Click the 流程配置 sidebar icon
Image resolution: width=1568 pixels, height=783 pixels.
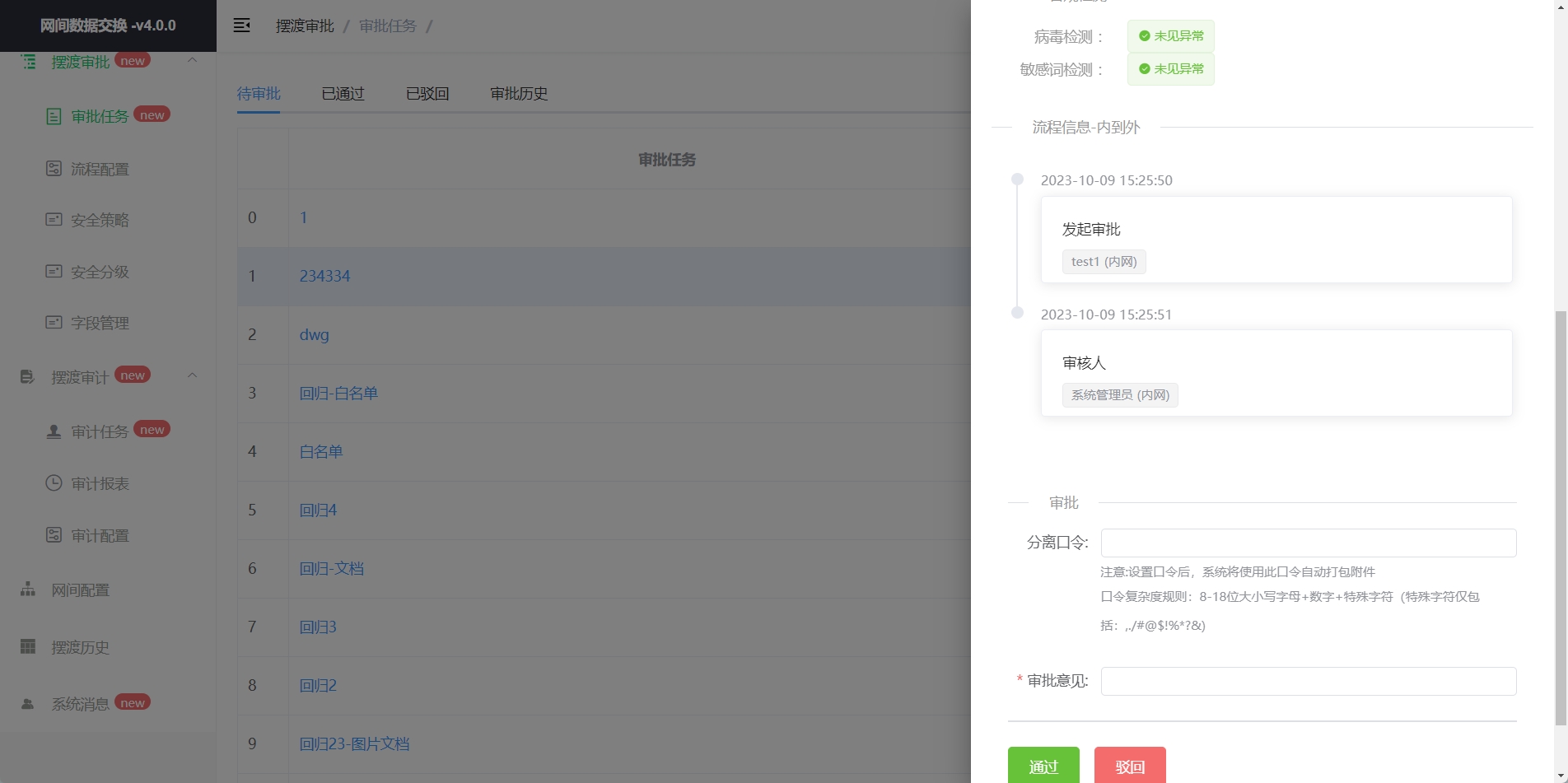coord(54,169)
